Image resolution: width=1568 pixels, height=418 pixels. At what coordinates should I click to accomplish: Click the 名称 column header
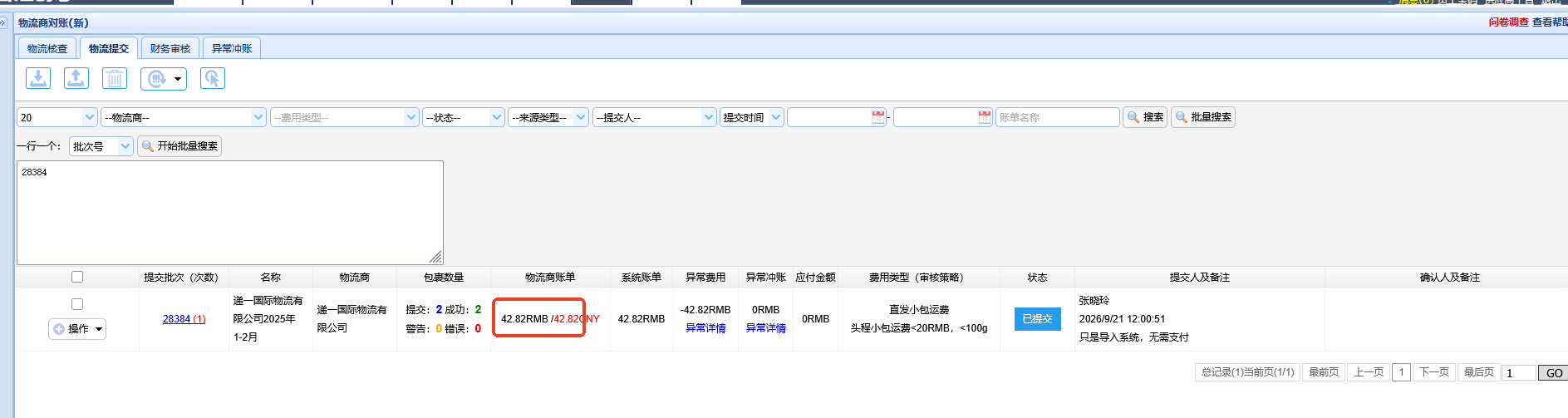coord(271,278)
